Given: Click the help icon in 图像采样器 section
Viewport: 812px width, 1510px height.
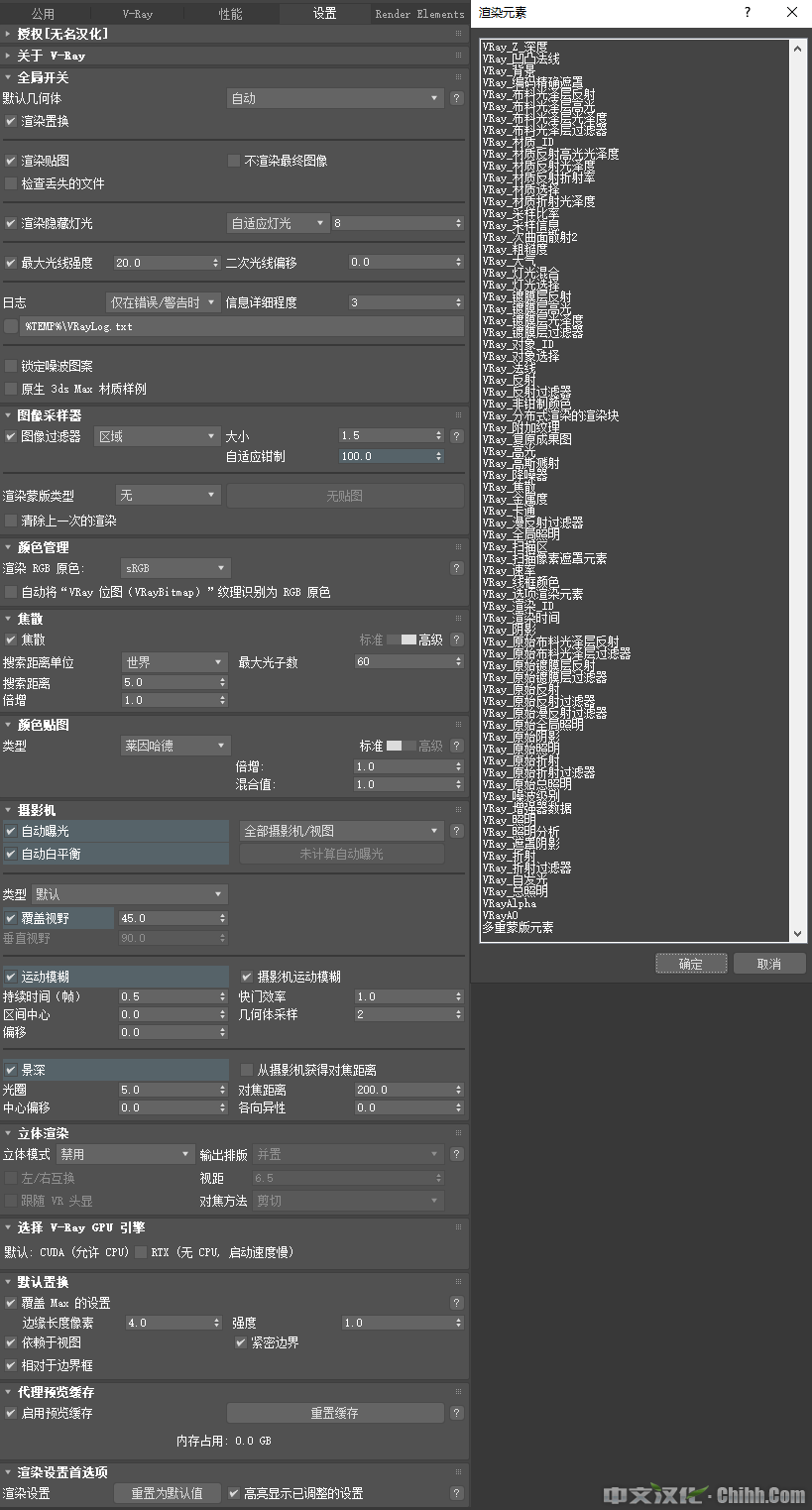Looking at the screenshot, I should [456, 436].
